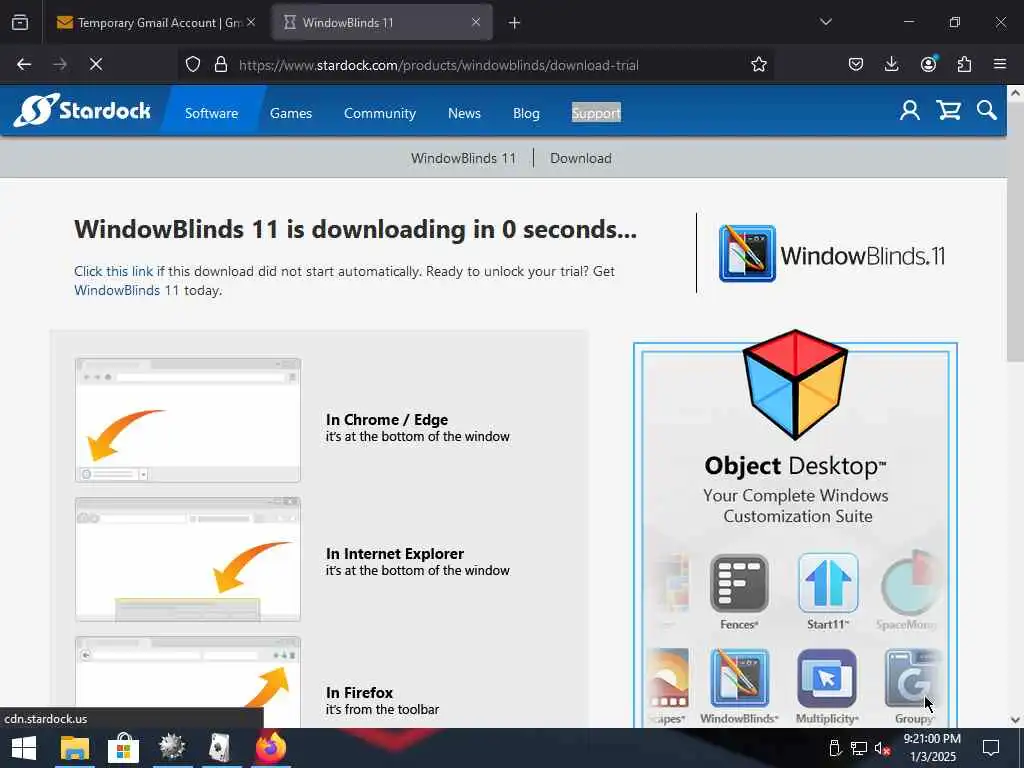This screenshot has width=1024, height=768.
Task: Follow 'WindowBlinds 11' purchase link
Action: click(x=127, y=290)
